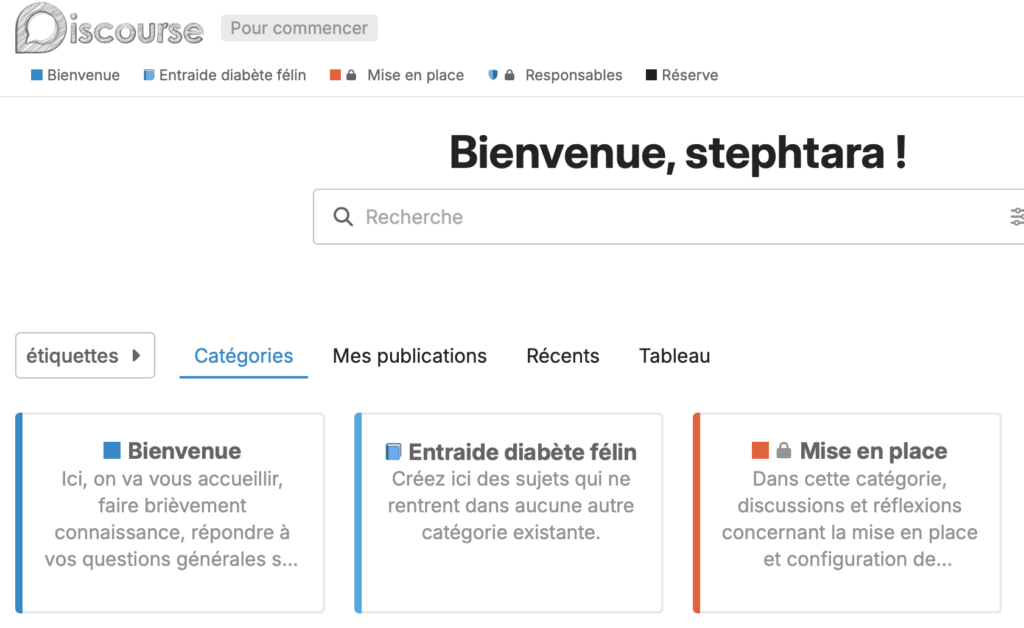This screenshot has width=1024, height=628.
Task: Click book icon on Entraide diabète félin card
Action: click(394, 452)
